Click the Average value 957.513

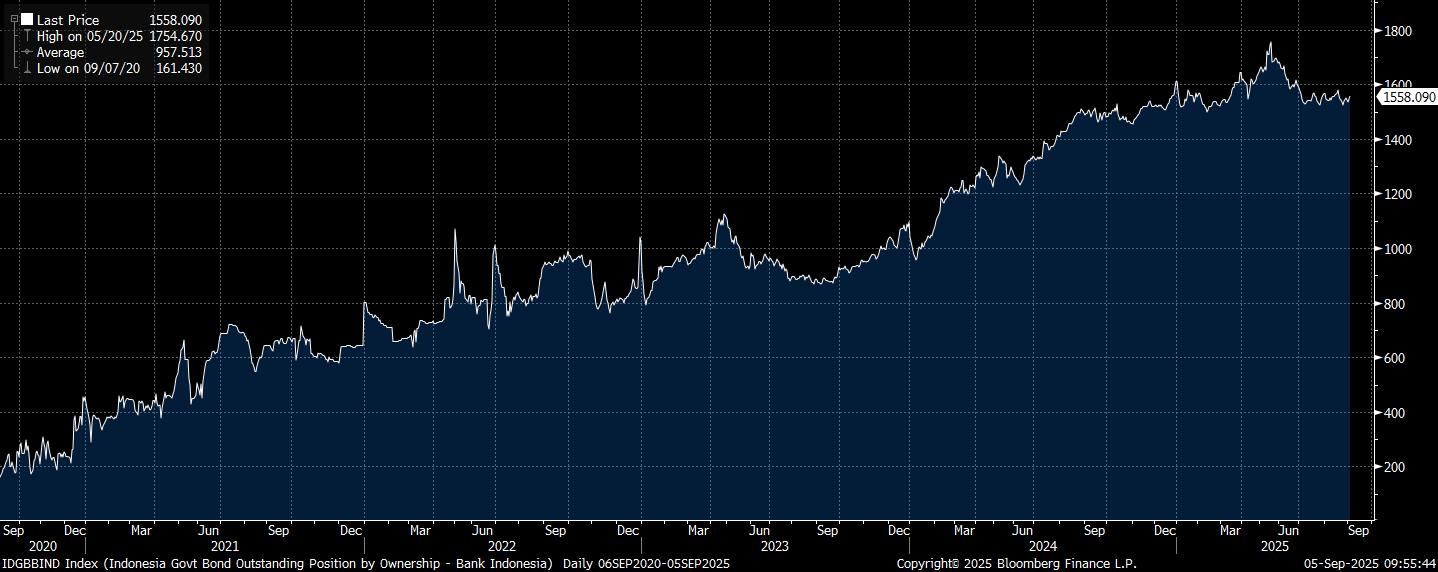coord(179,52)
